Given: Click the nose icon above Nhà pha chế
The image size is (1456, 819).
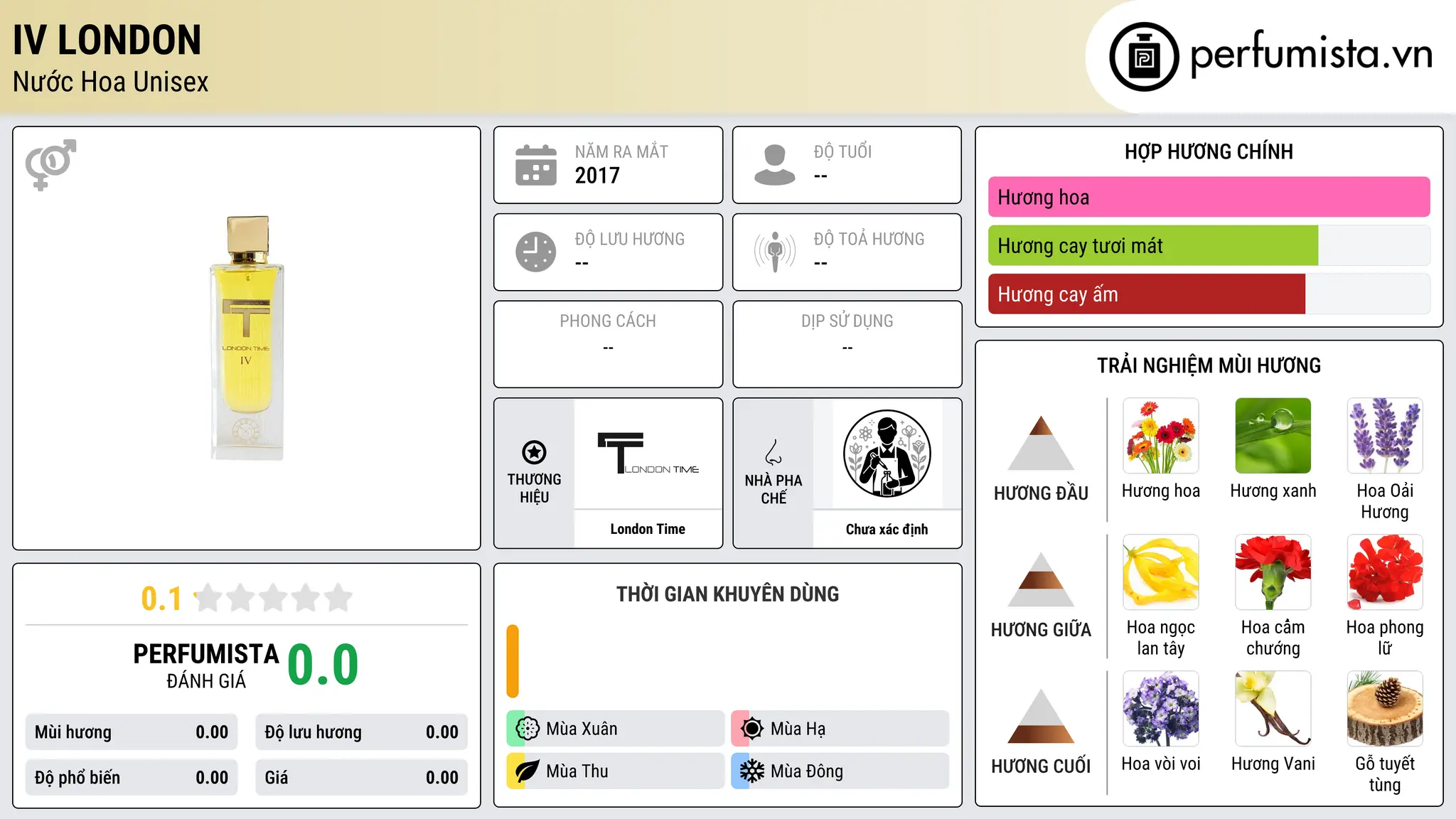Looking at the screenshot, I should (x=773, y=452).
